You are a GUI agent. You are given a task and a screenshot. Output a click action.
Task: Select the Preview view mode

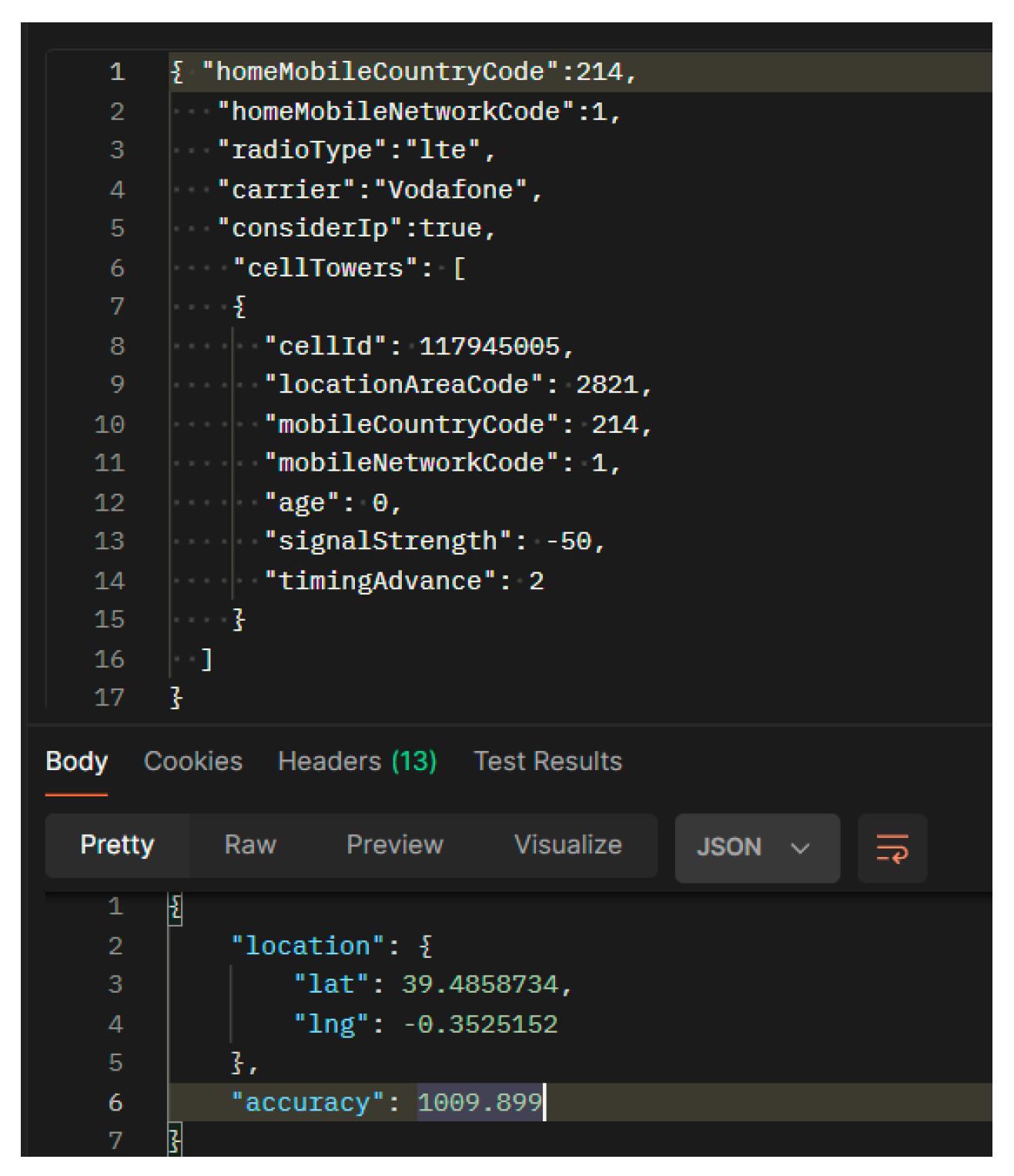pos(394,846)
